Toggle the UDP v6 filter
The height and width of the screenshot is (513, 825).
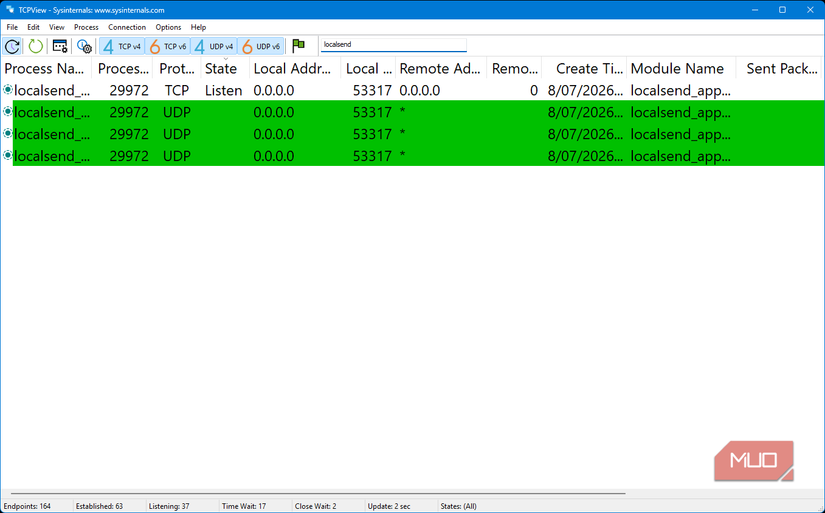[x=261, y=46]
